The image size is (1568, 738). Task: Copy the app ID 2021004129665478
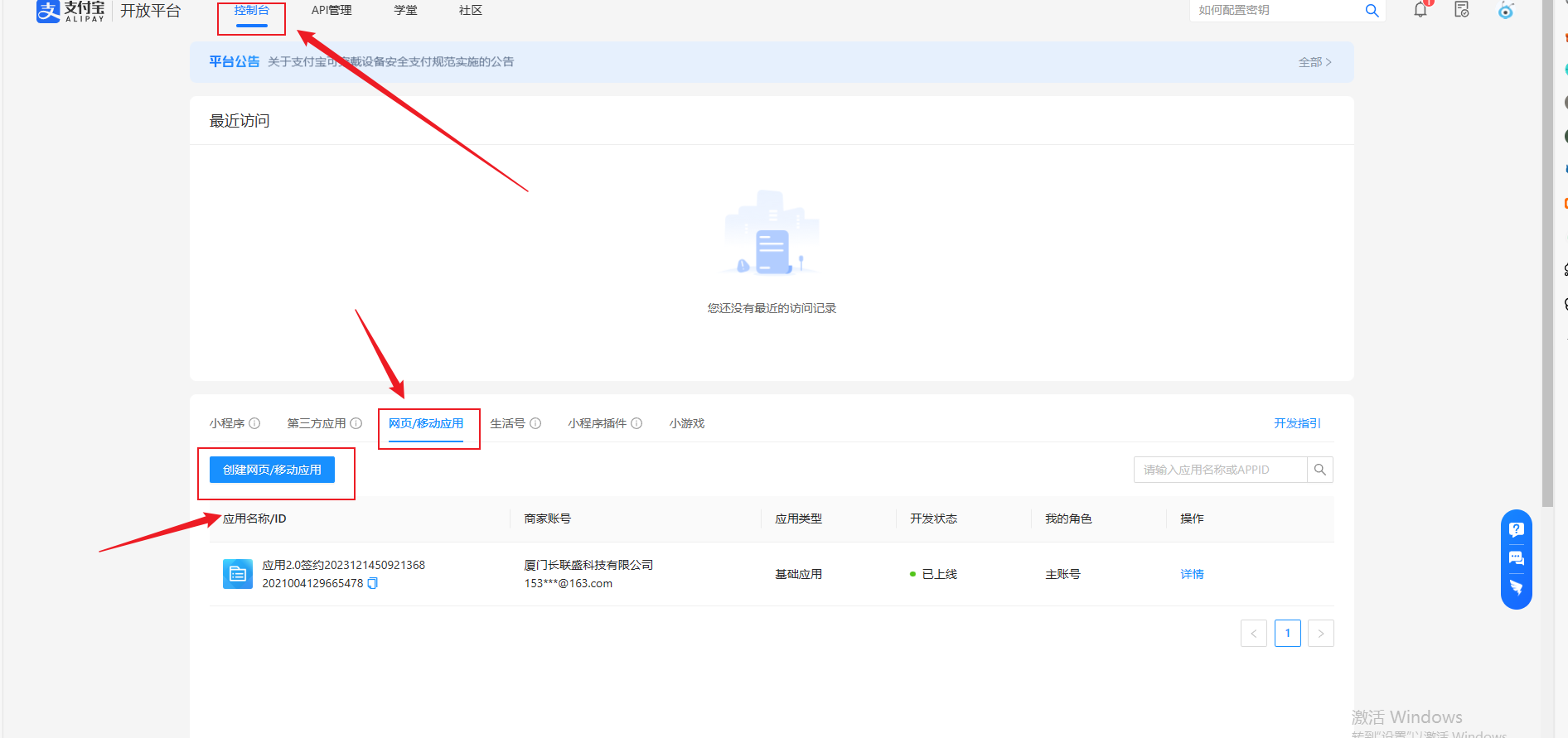tap(373, 583)
